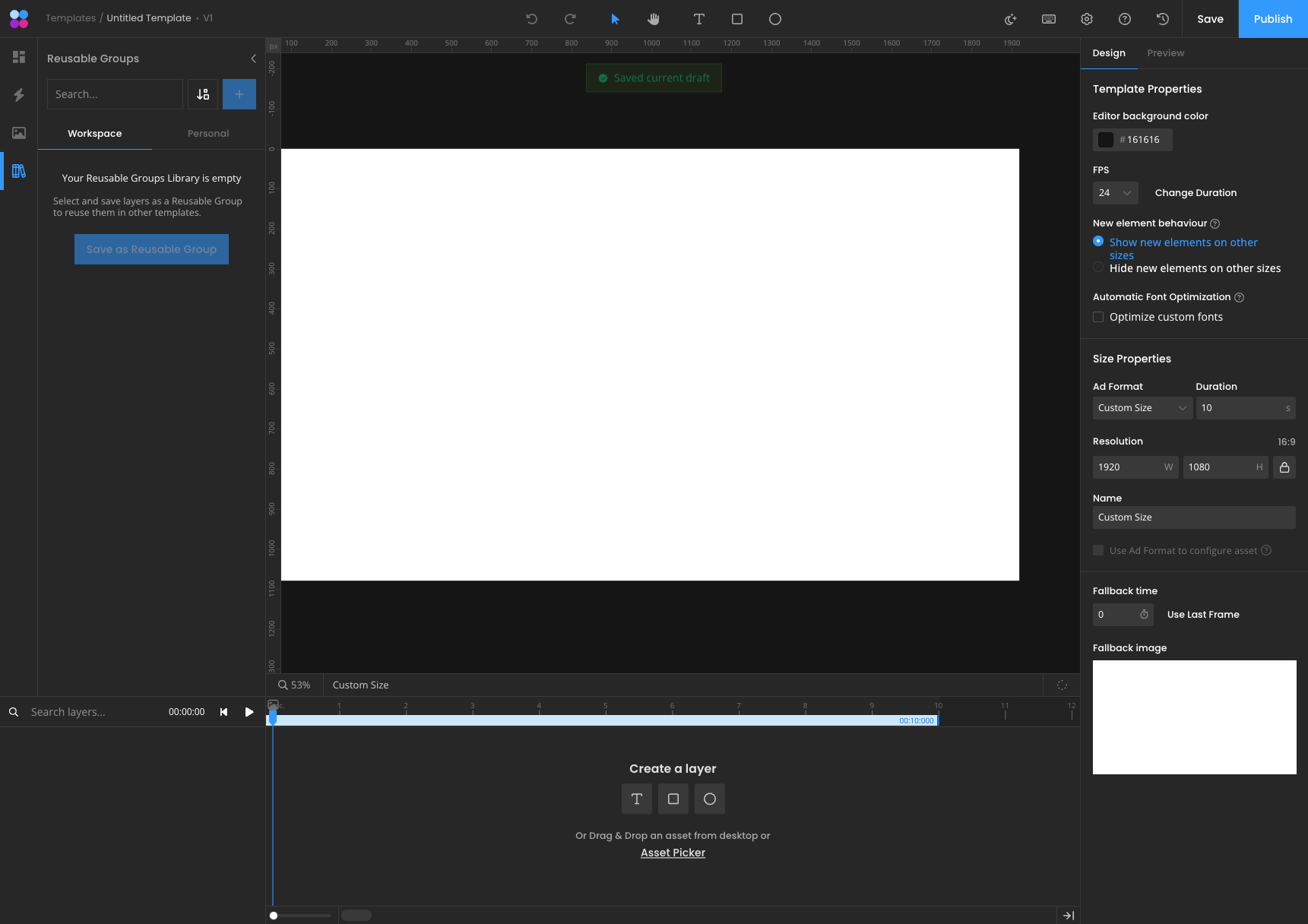Click the fallback time stopwatch icon

[1144, 615]
